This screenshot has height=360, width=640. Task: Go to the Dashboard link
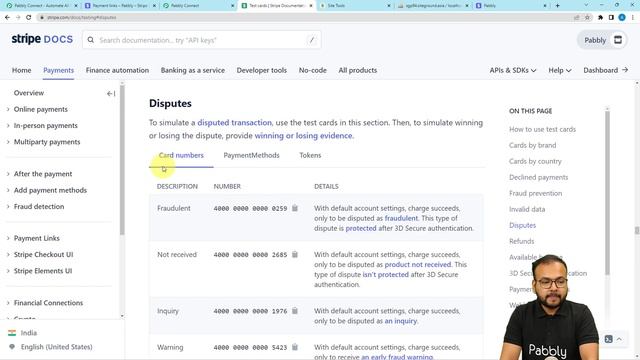pyautogui.click(x=606, y=70)
